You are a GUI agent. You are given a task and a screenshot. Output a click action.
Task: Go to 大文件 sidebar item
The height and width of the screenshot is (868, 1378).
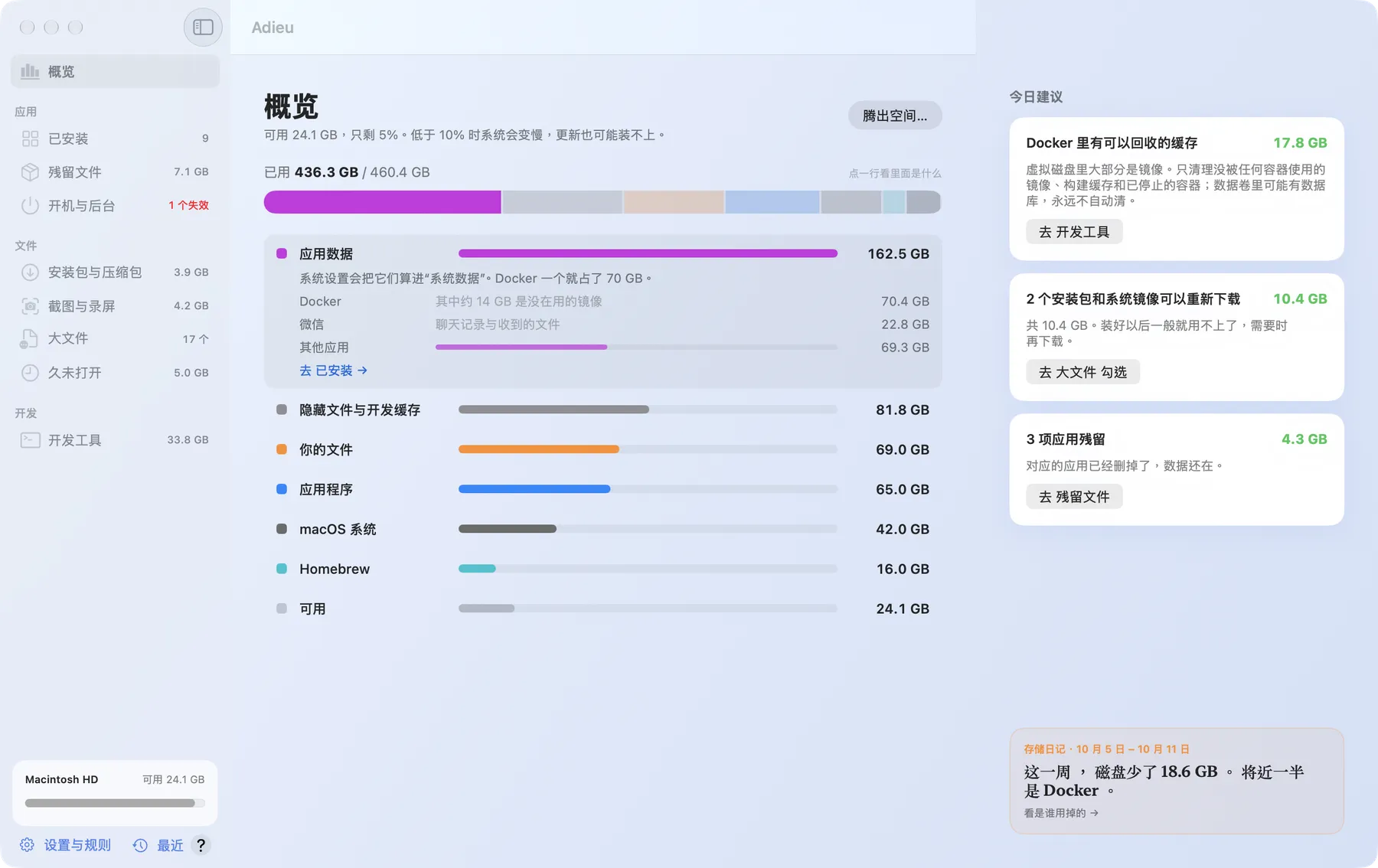(115, 339)
